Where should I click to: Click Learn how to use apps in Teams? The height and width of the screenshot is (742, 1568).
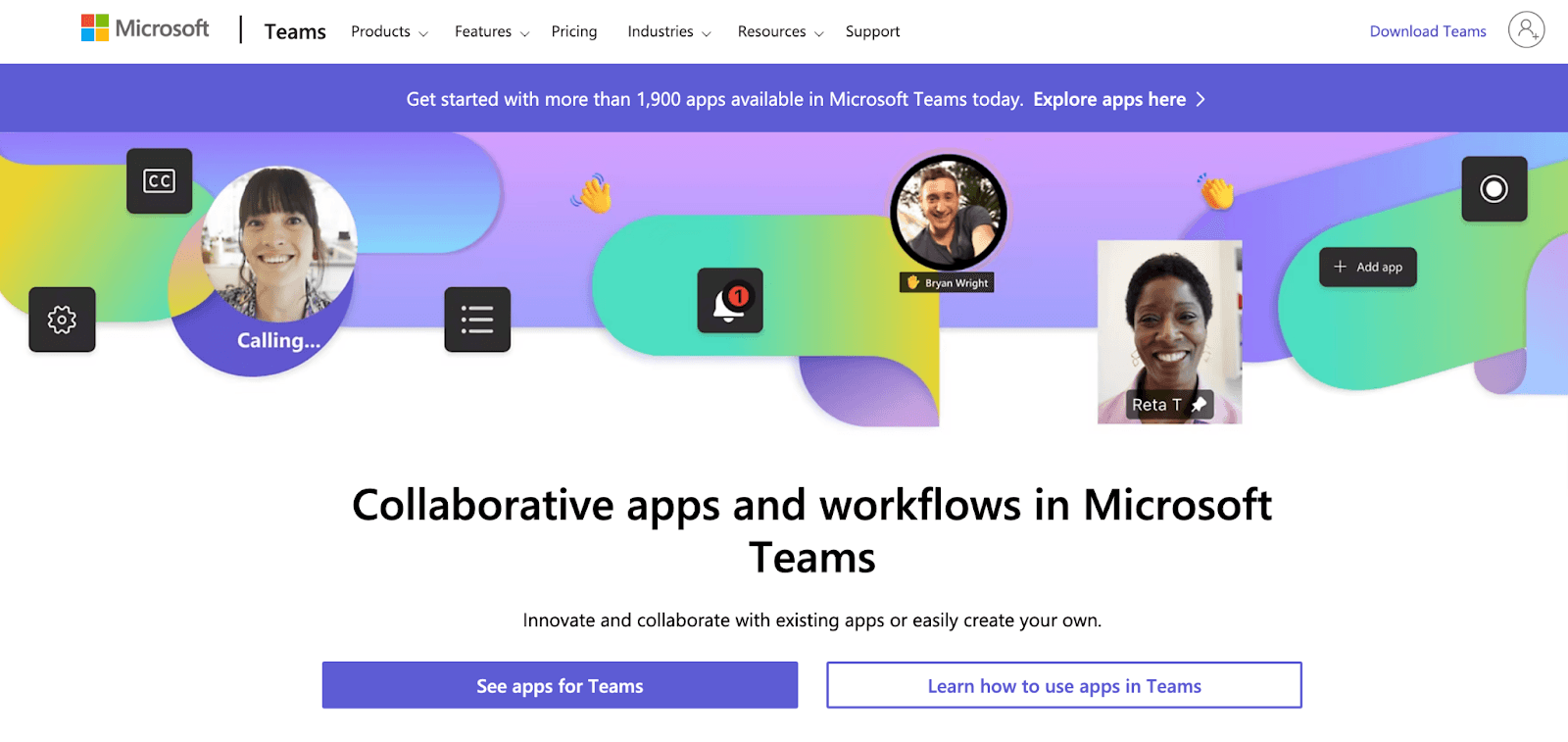coord(1064,685)
